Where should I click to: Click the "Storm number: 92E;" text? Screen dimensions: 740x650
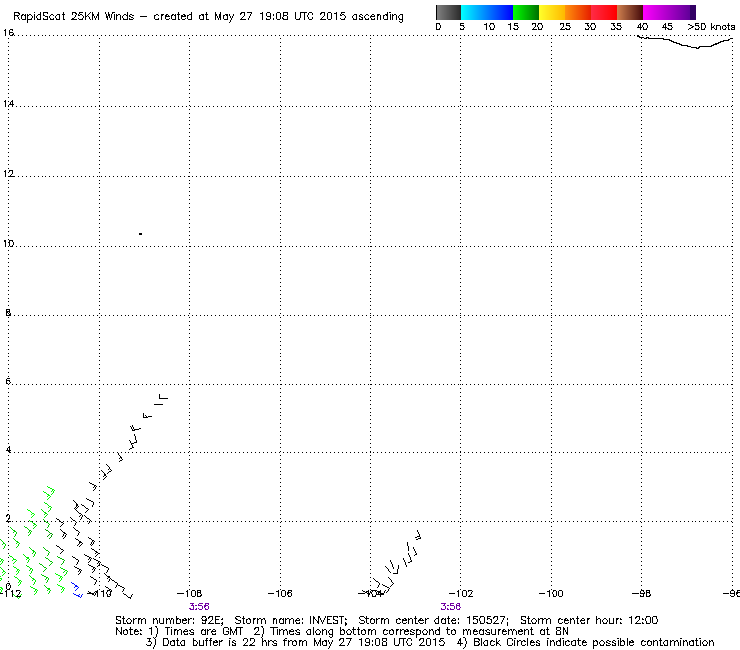coord(169,620)
